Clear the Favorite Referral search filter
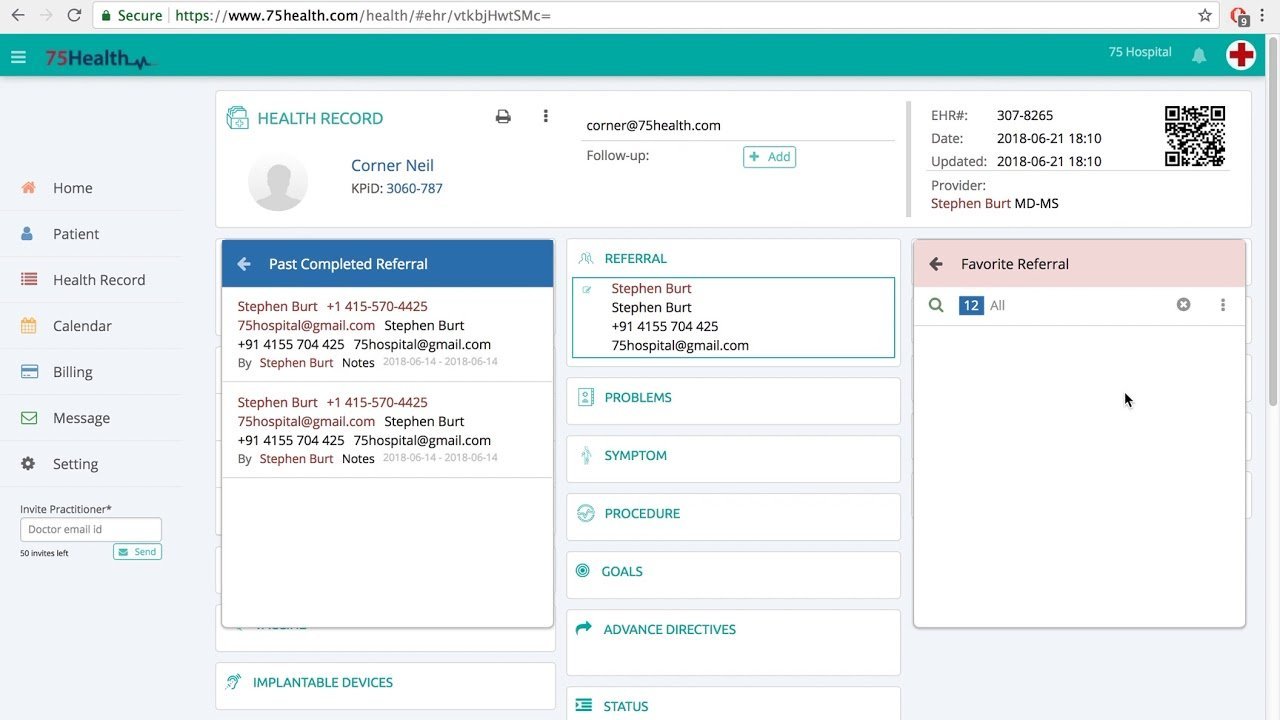Image resolution: width=1280 pixels, height=720 pixels. click(x=1183, y=305)
